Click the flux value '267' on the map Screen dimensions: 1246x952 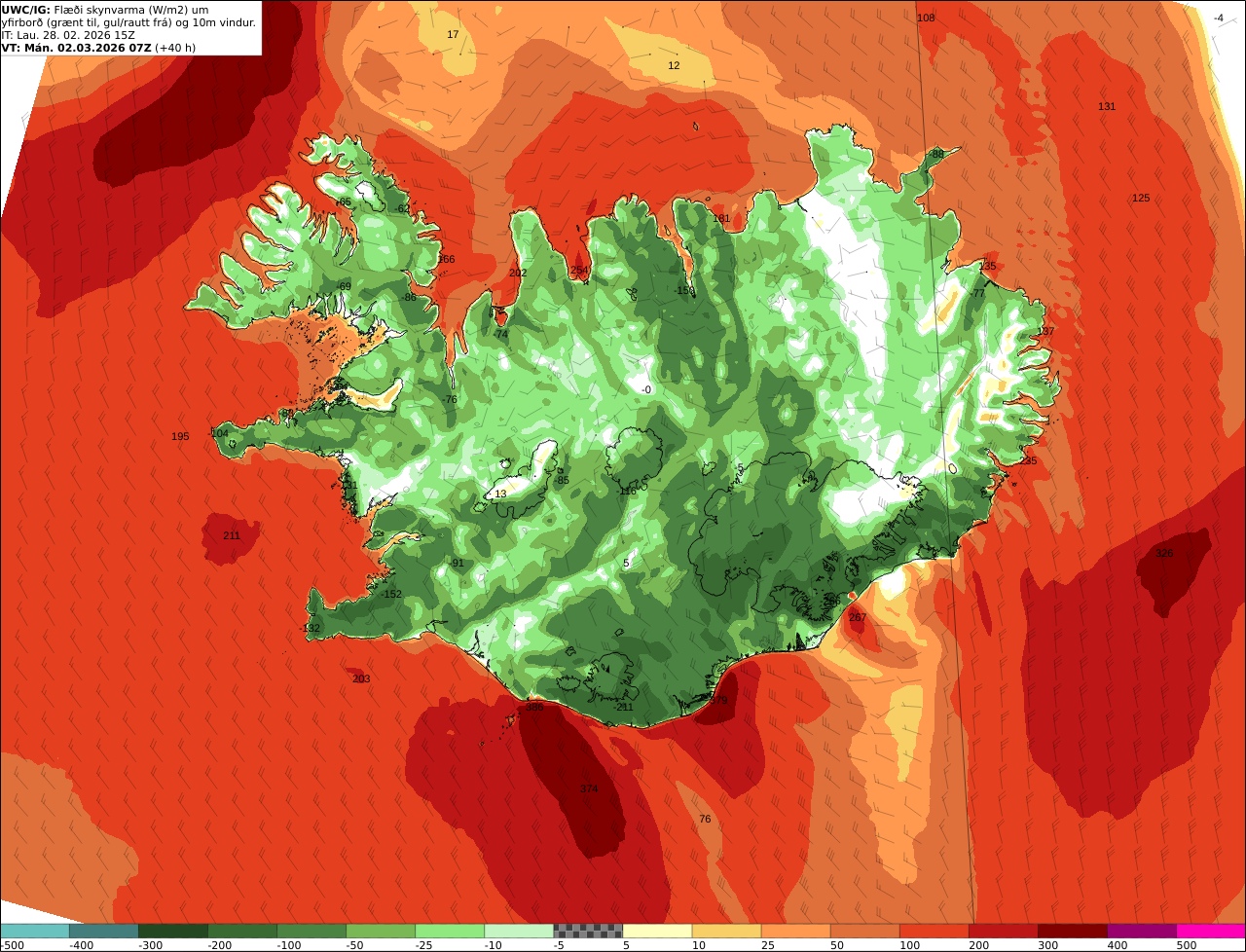point(858,617)
